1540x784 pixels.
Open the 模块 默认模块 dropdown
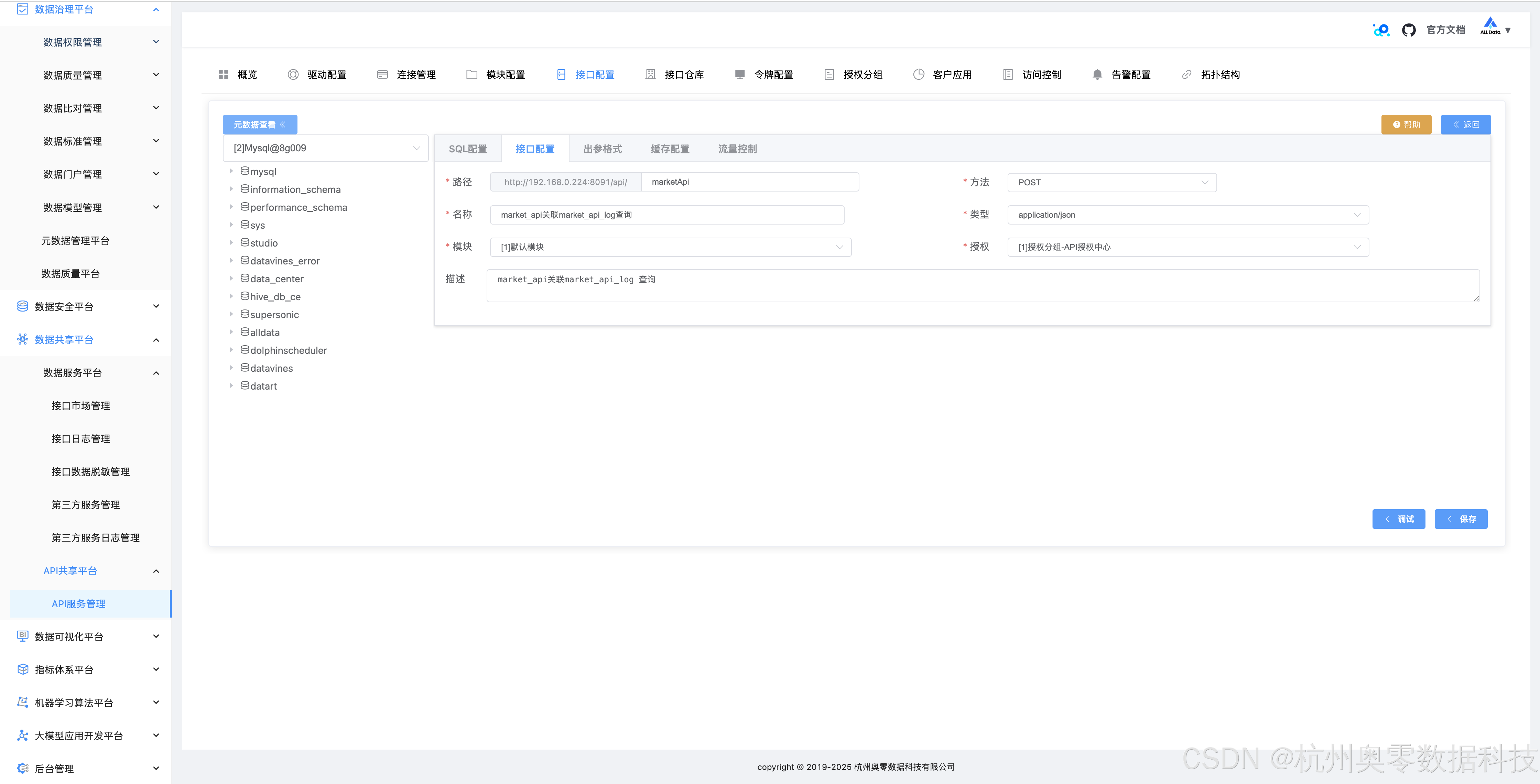[671, 247]
